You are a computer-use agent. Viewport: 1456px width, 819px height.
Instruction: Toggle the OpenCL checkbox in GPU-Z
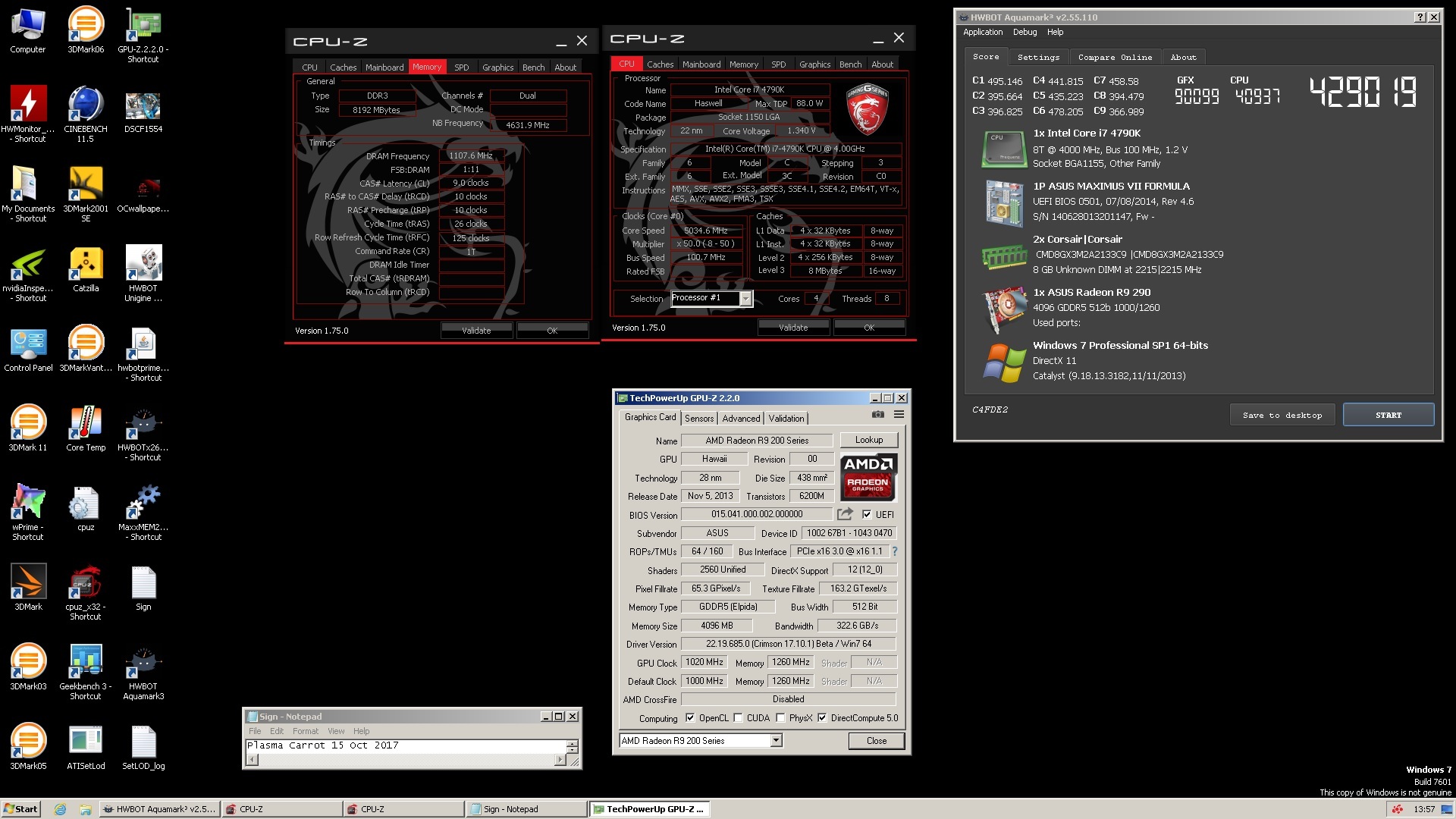(690, 717)
